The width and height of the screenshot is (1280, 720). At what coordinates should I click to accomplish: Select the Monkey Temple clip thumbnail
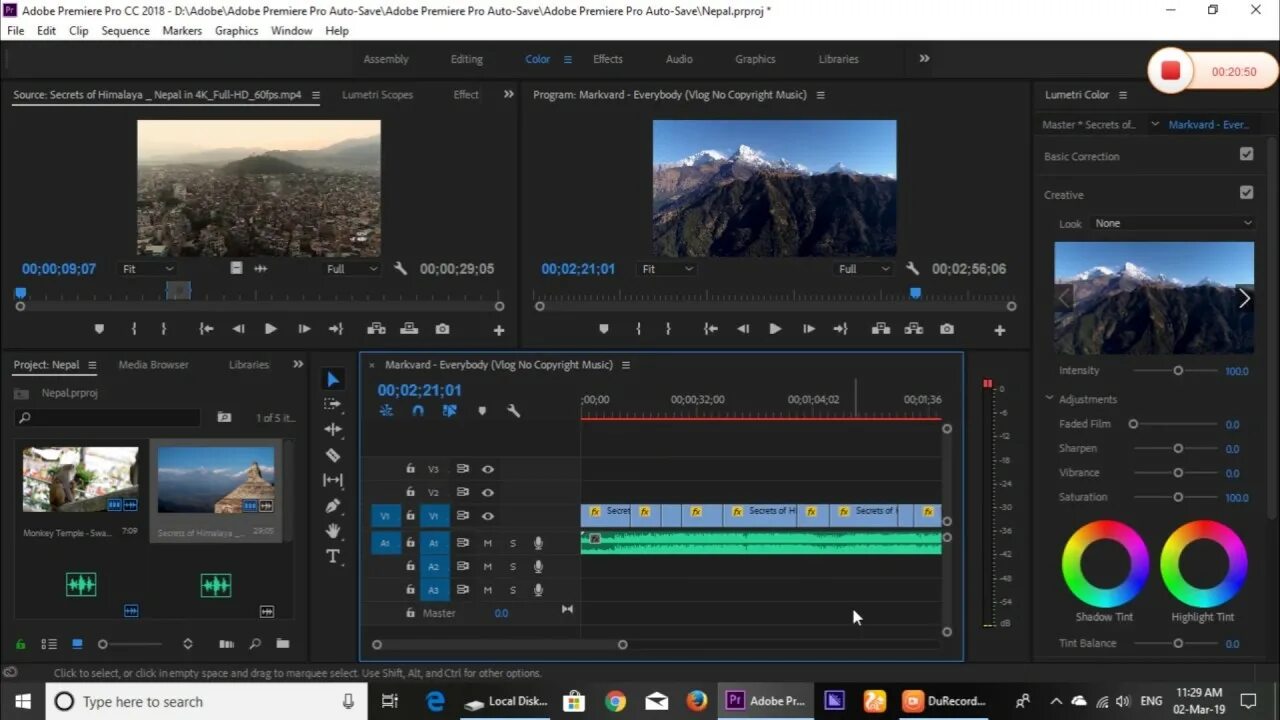click(x=81, y=480)
